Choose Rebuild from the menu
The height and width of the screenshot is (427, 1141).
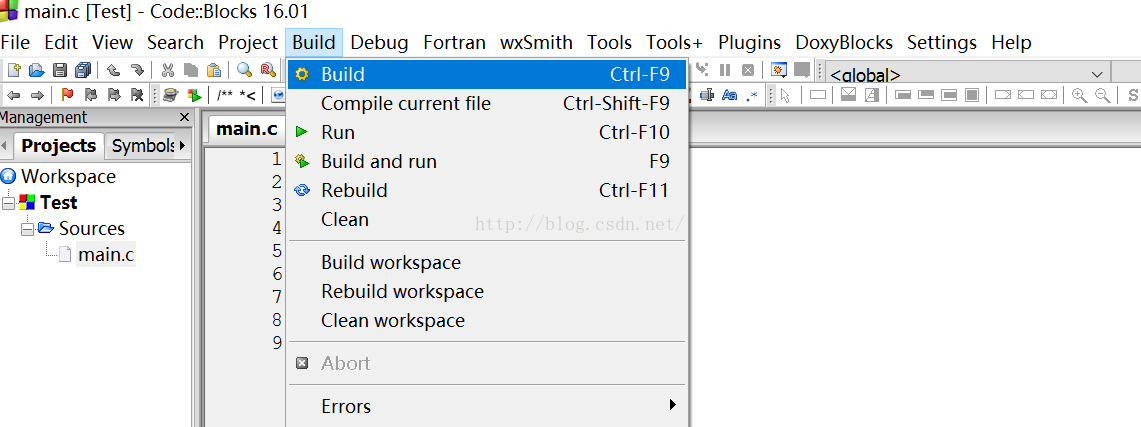click(x=487, y=191)
